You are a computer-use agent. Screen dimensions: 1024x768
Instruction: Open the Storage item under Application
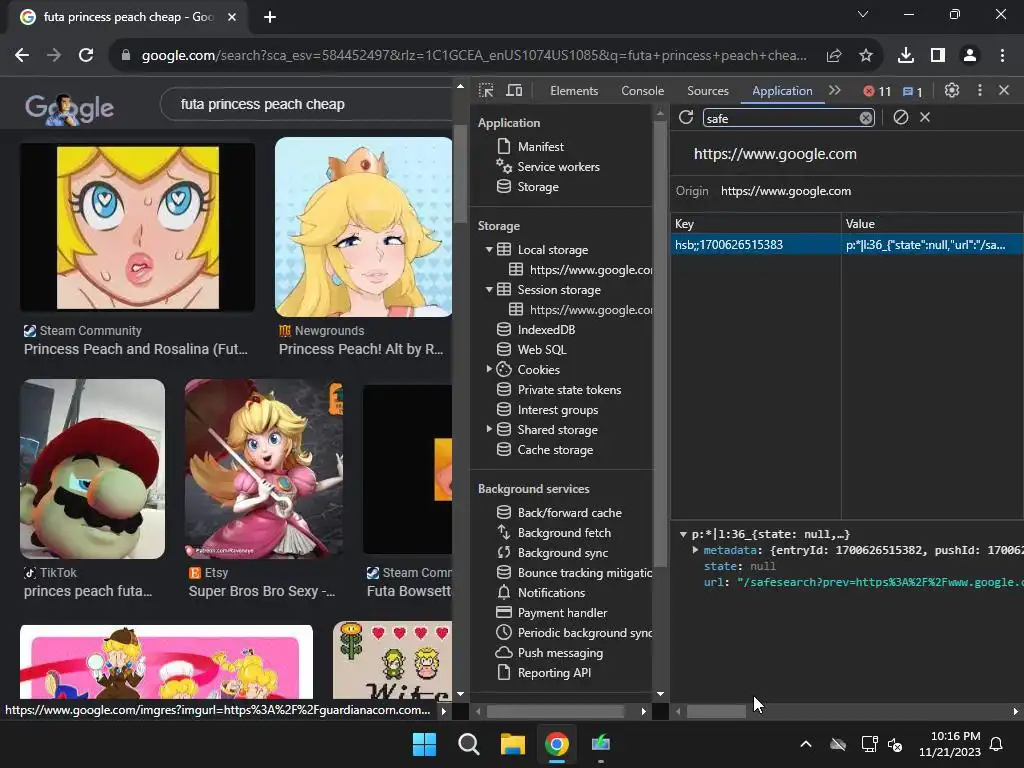point(537,187)
